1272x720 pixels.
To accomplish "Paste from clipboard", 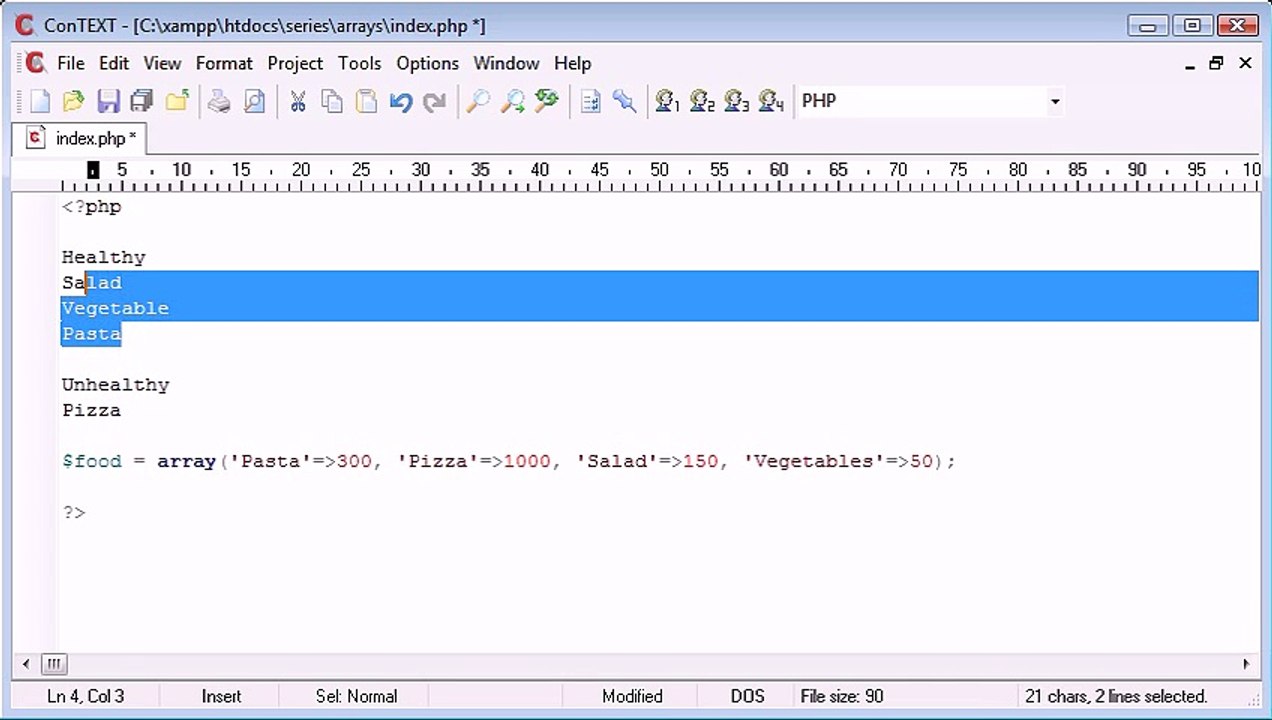I will pyautogui.click(x=366, y=101).
